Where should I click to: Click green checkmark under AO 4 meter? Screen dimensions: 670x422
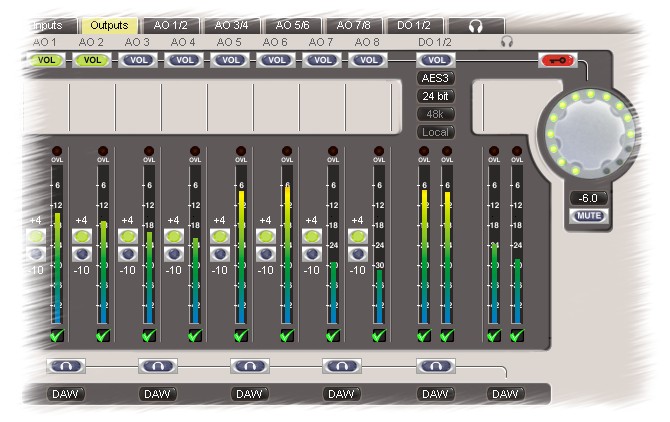click(x=195, y=335)
